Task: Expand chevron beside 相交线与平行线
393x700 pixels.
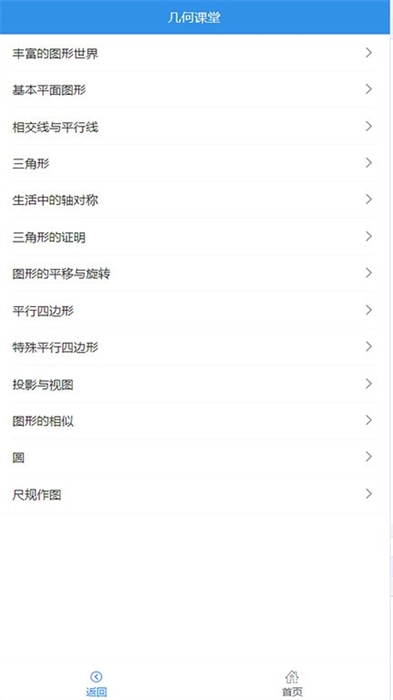Action: click(x=368, y=126)
